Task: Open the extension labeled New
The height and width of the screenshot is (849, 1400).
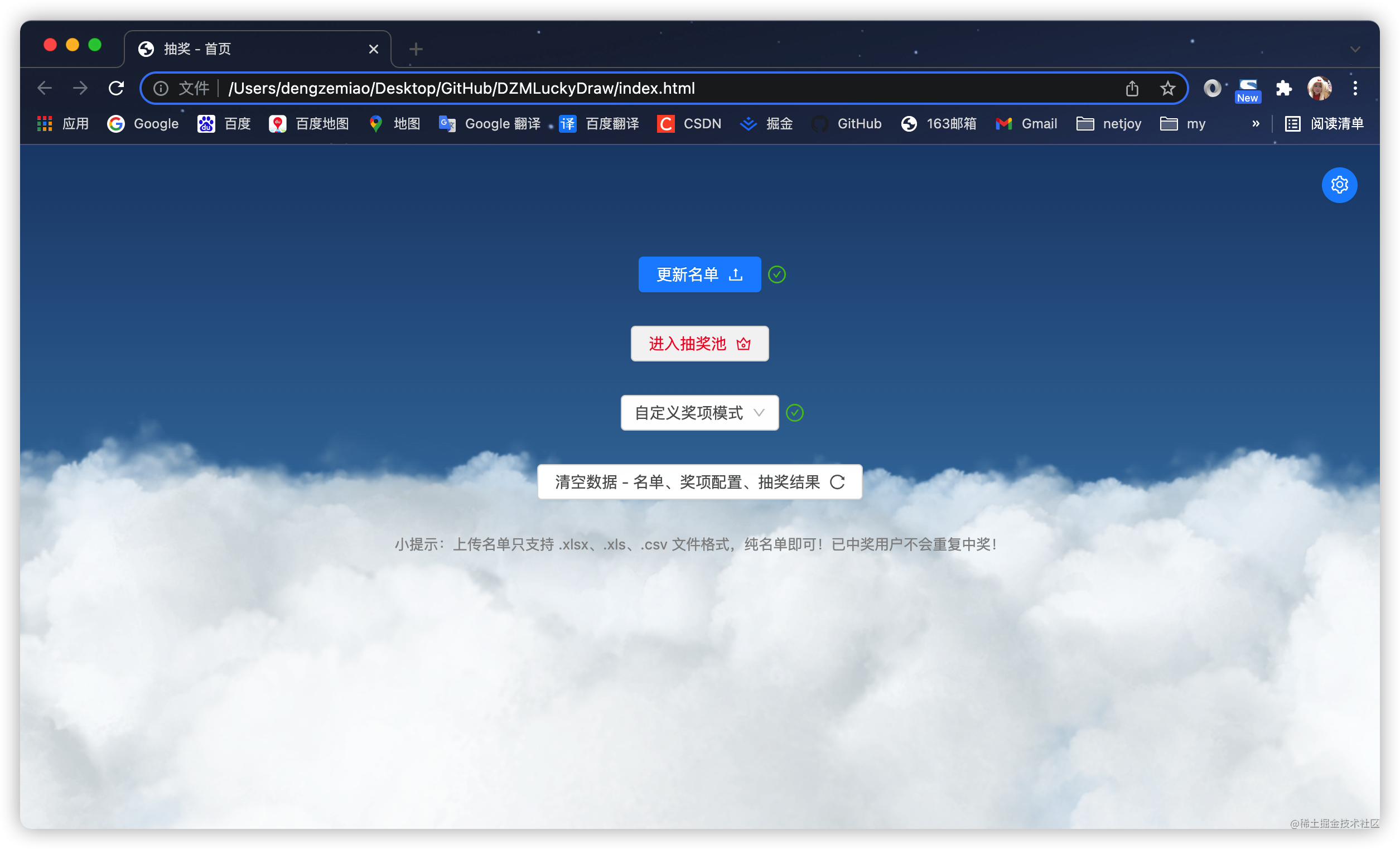Action: click(1247, 90)
